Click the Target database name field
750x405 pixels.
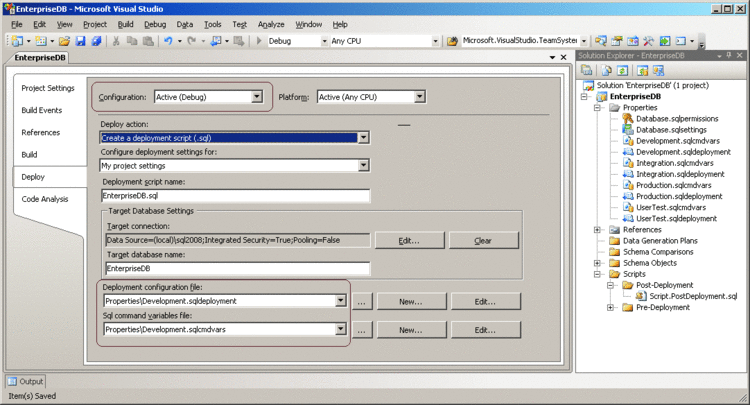238,268
